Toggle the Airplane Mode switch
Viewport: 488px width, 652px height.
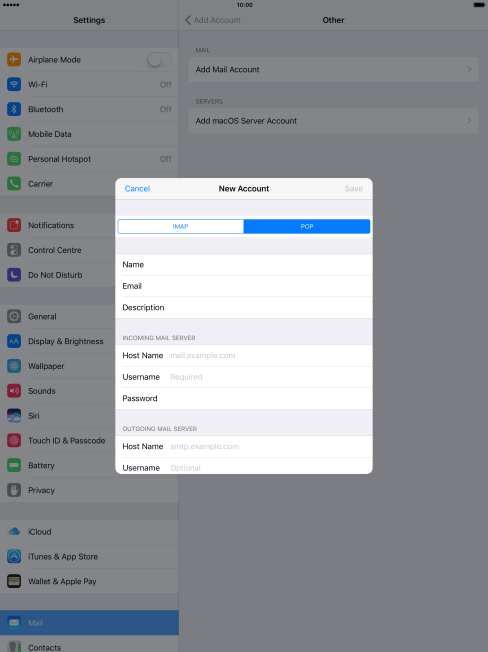point(159,60)
